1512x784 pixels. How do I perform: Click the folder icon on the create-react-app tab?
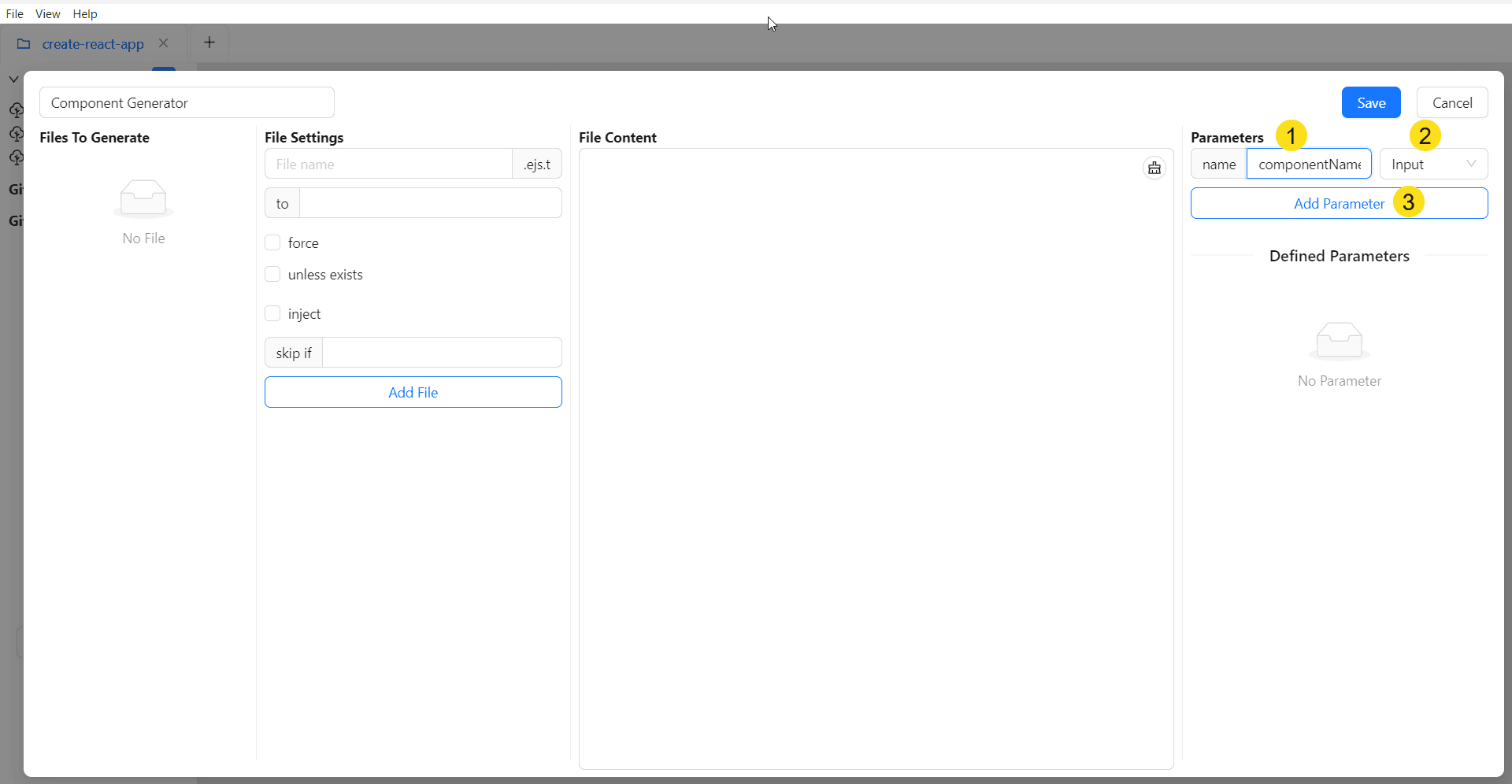pos(24,43)
